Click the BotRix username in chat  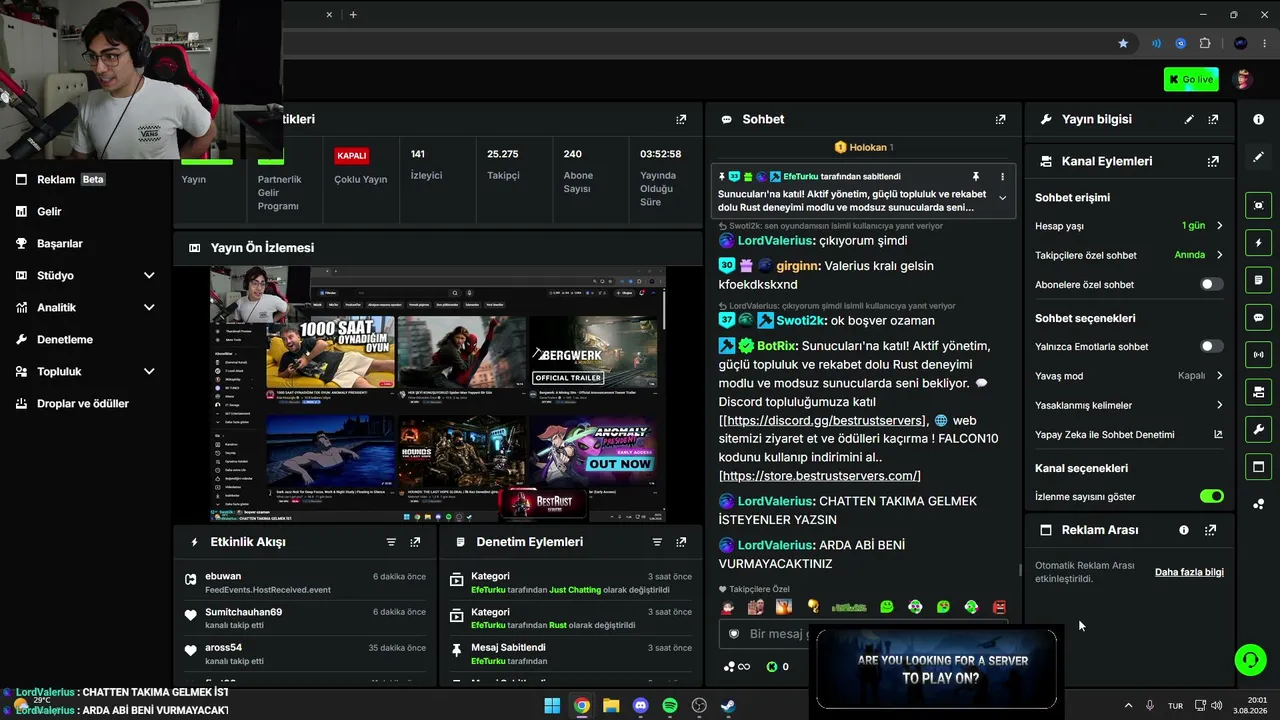pos(777,346)
